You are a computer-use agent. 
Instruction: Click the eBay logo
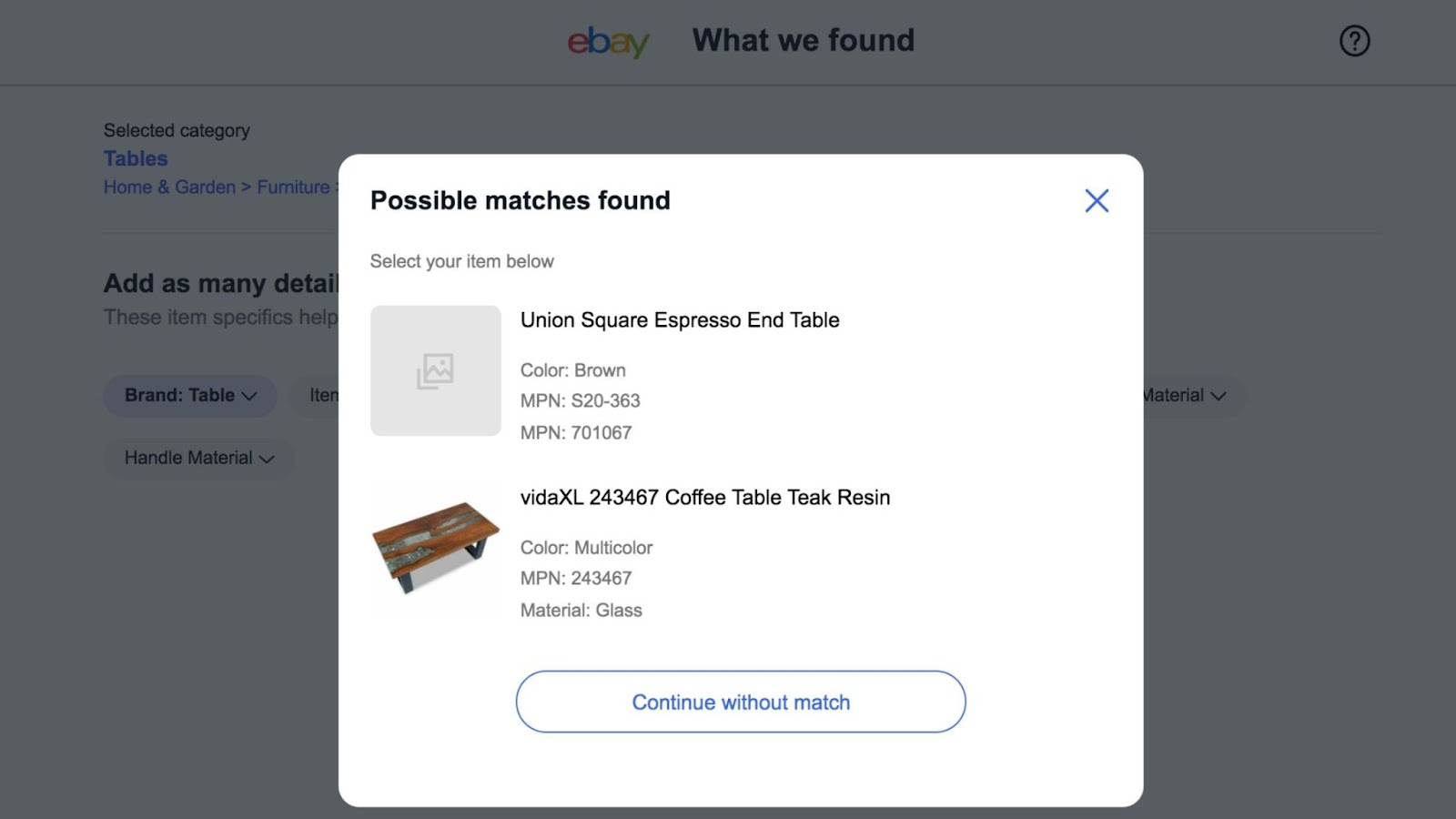tap(608, 41)
